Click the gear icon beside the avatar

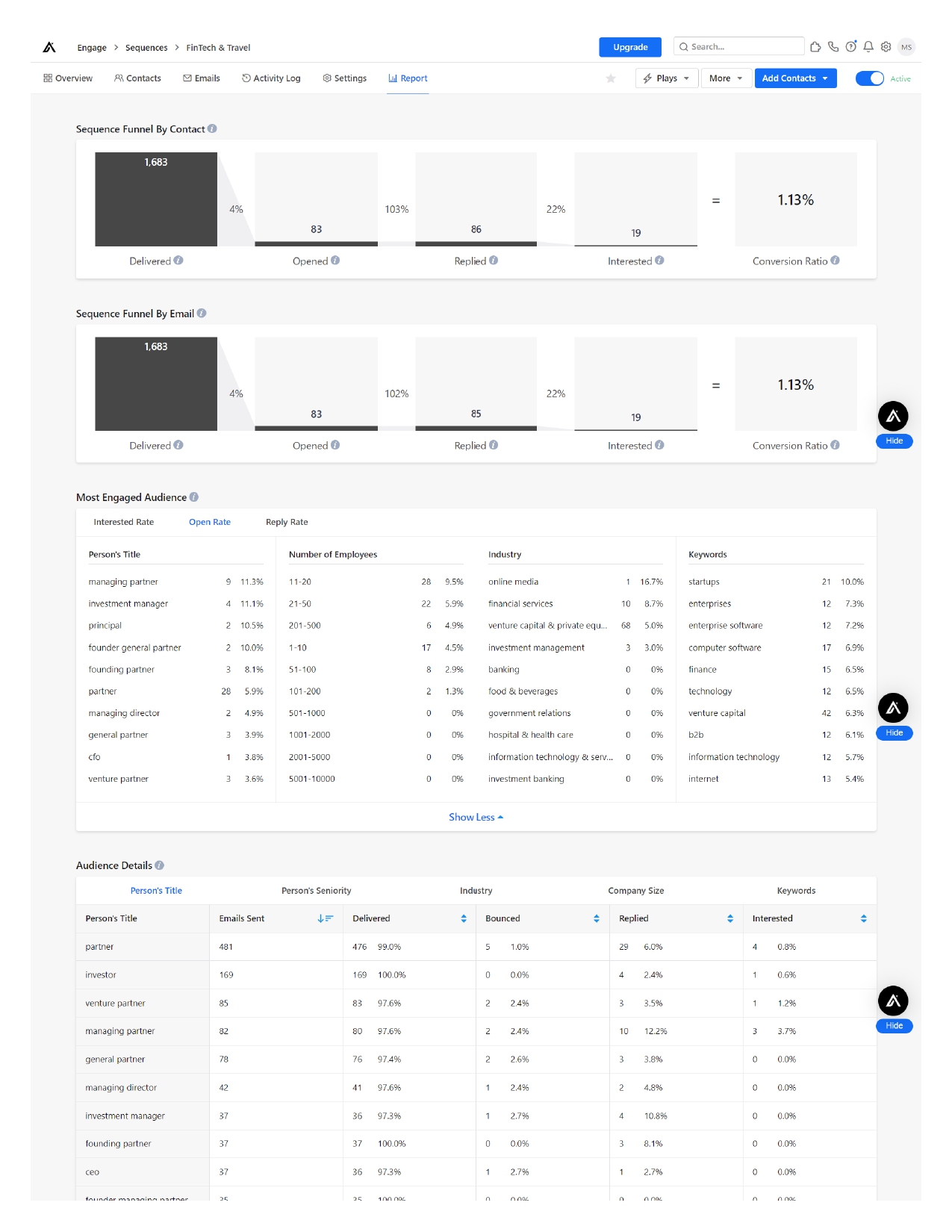(886, 46)
